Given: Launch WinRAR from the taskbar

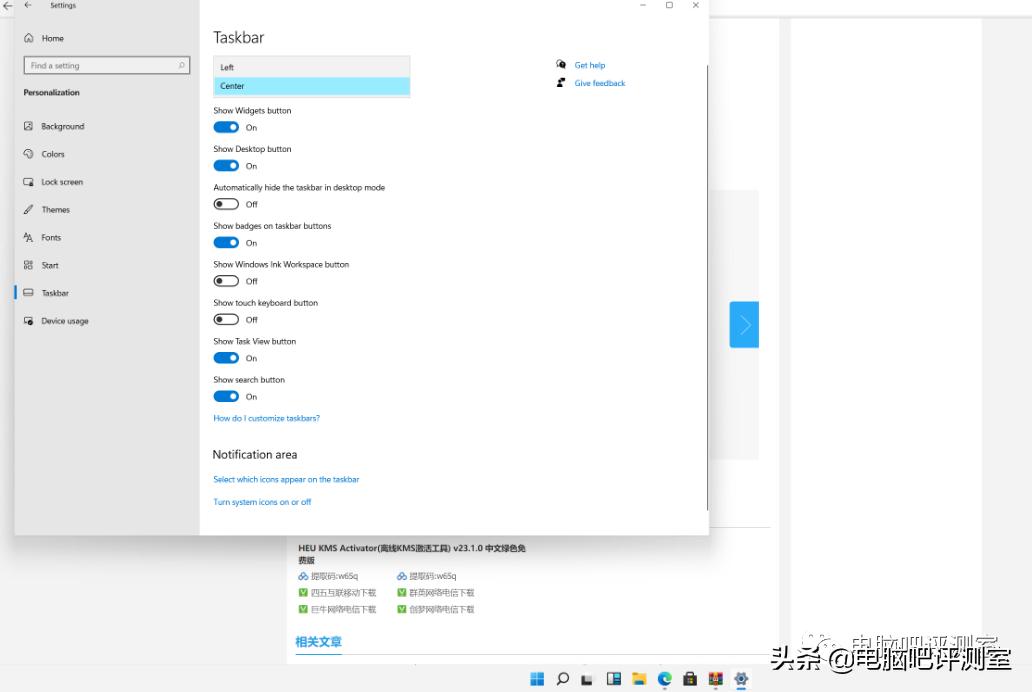Looking at the screenshot, I should [x=714, y=678].
